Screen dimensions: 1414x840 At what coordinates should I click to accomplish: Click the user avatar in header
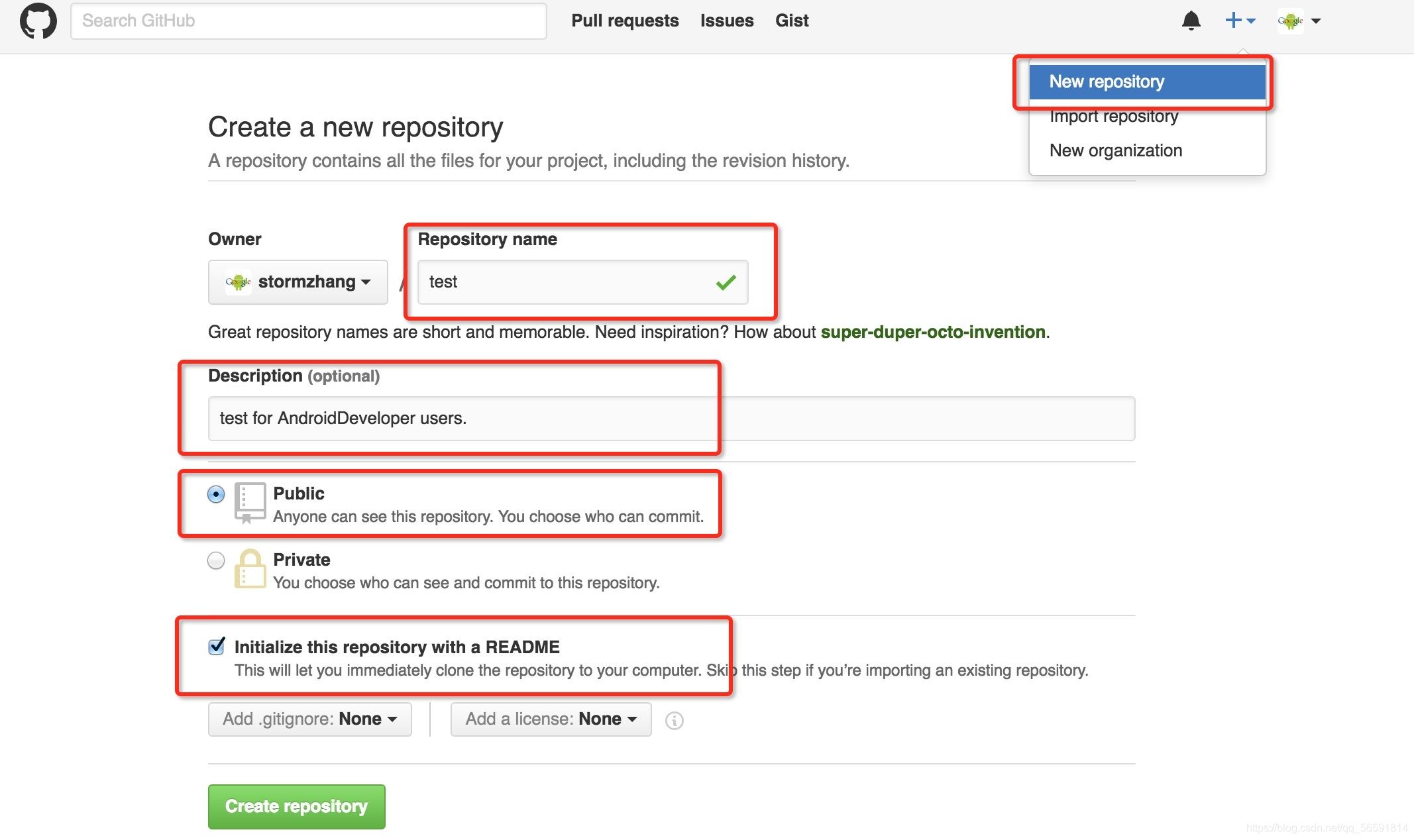tap(1290, 21)
